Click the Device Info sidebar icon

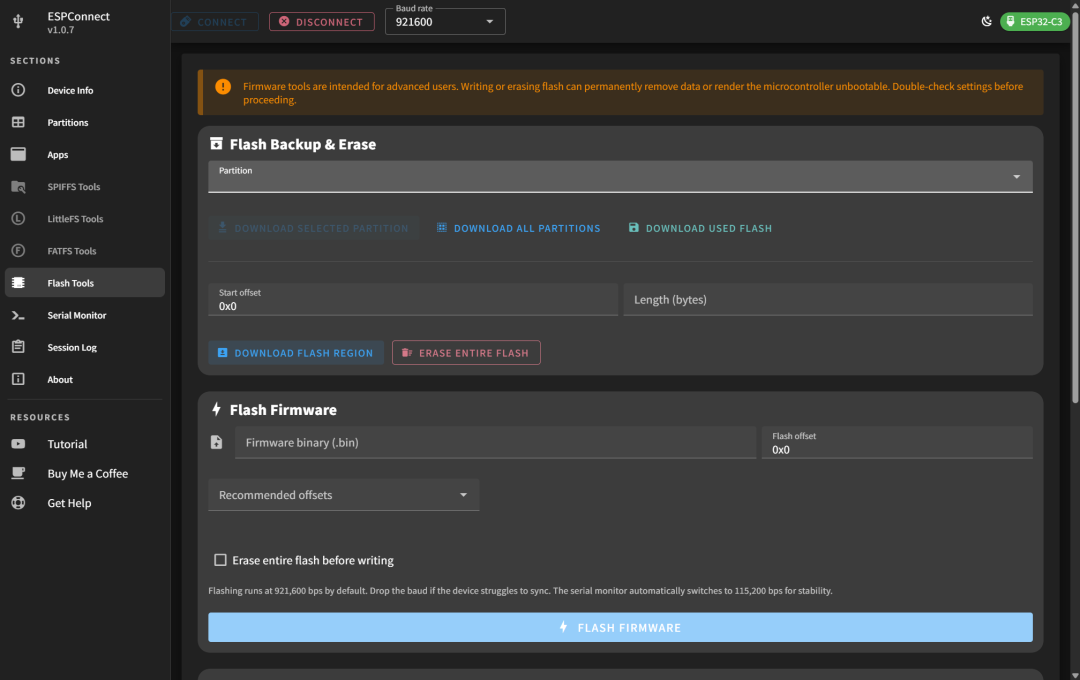point(18,90)
